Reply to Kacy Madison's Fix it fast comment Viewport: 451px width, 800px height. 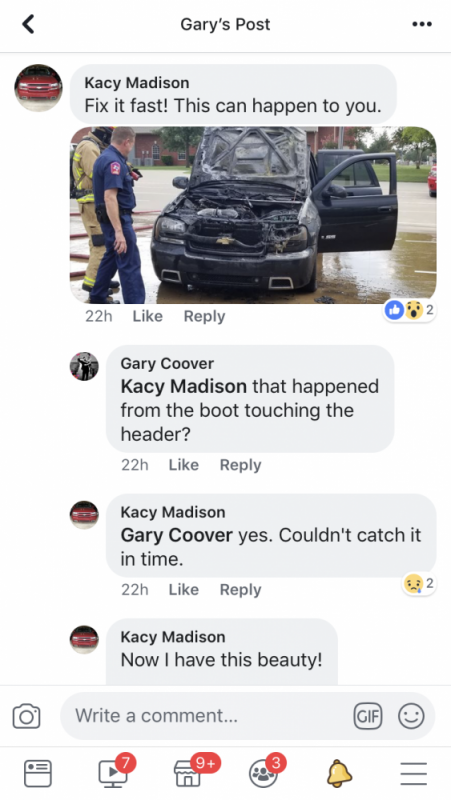[204, 316]
